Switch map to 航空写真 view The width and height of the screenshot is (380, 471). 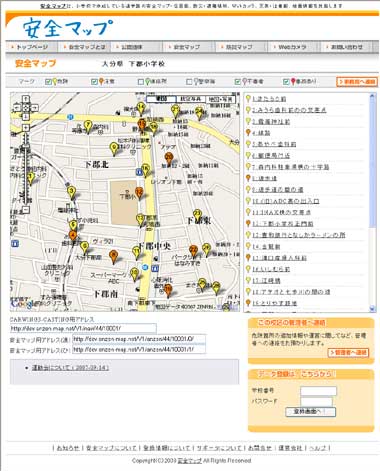tap(191, 99)
